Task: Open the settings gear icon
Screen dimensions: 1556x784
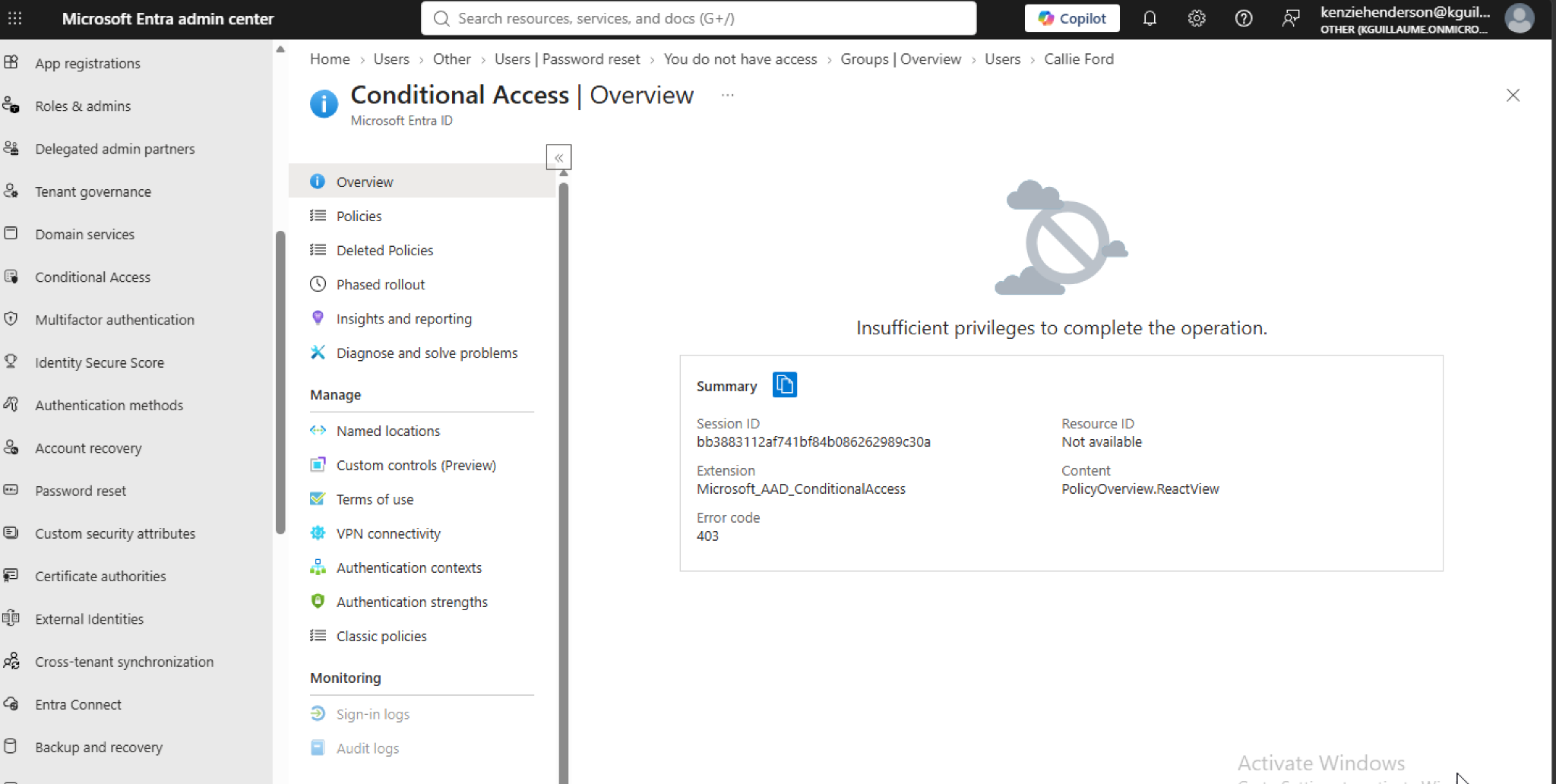Action: (1197, 18)
